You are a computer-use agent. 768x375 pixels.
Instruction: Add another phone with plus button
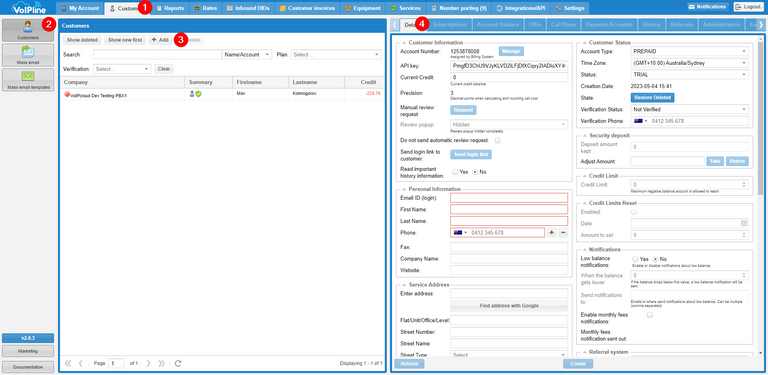(x=552, y=233)
